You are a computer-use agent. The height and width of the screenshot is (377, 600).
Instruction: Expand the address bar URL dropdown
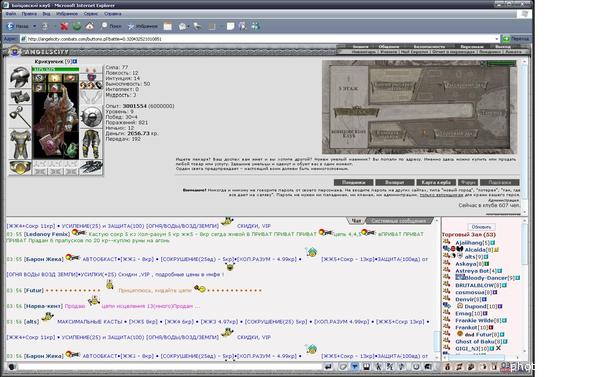(x=497, y=39)
